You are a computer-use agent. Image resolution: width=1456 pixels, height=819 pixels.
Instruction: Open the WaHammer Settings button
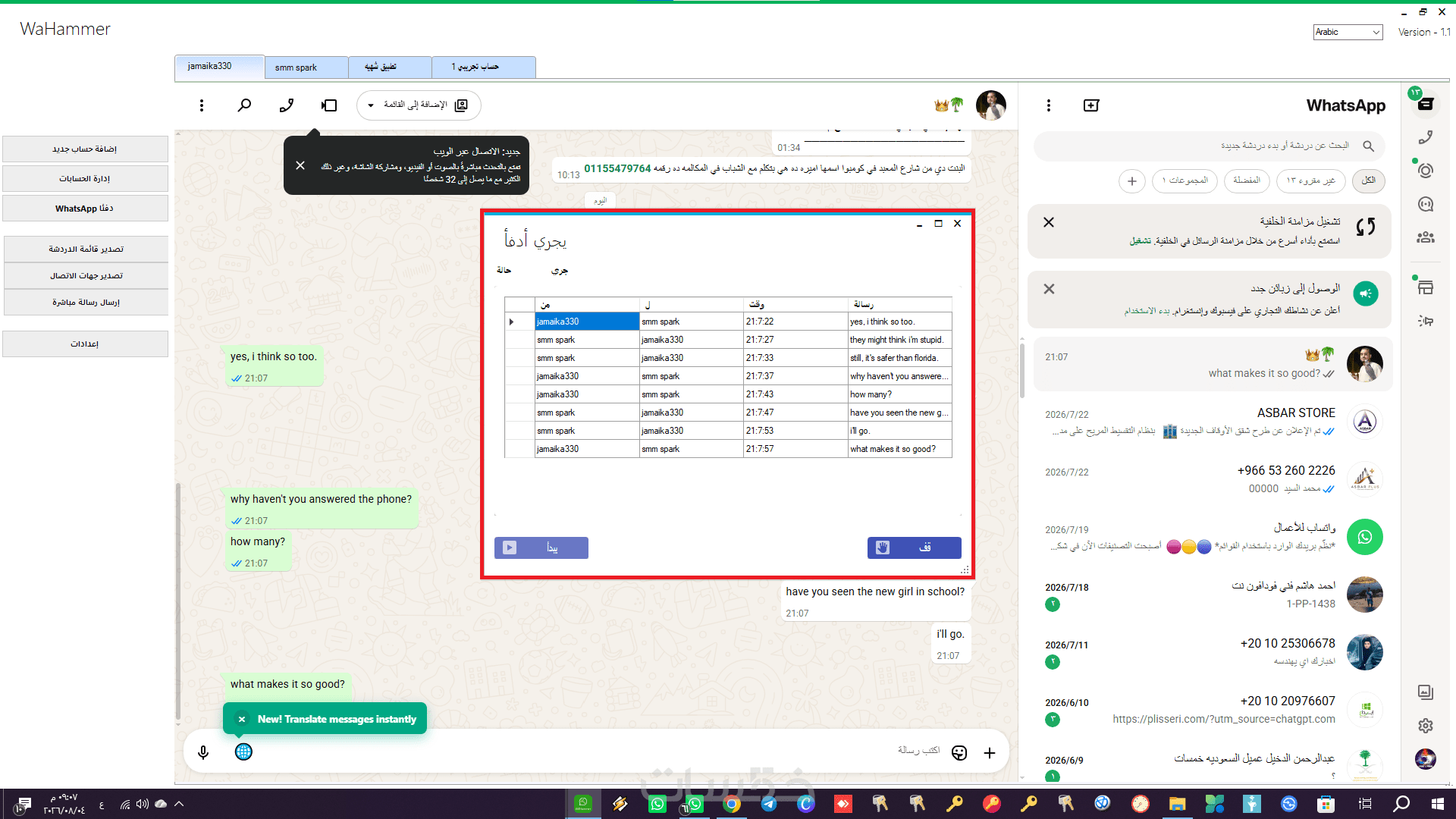point(85,344)
